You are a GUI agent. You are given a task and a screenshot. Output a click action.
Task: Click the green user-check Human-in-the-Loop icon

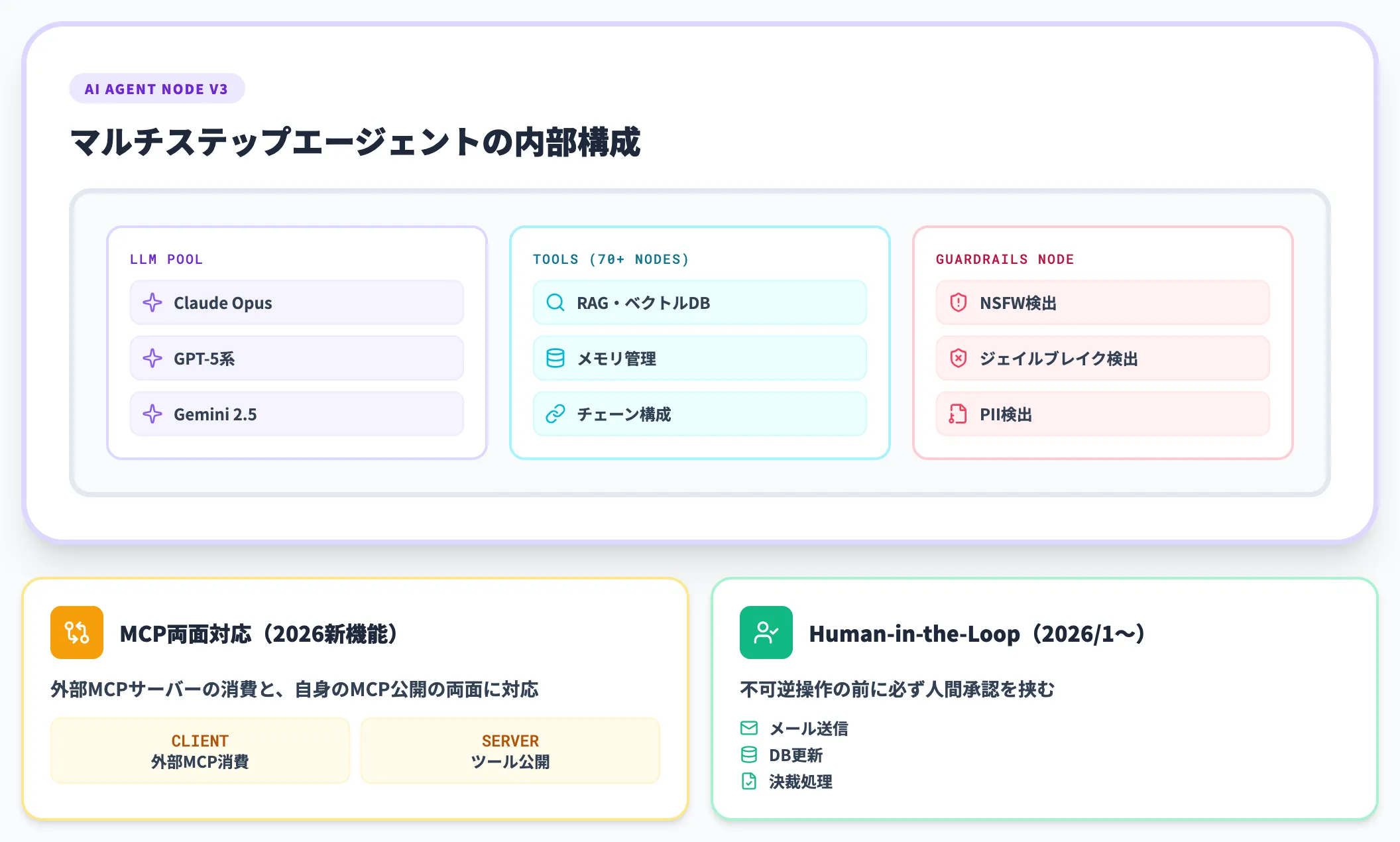pos(766,632)
